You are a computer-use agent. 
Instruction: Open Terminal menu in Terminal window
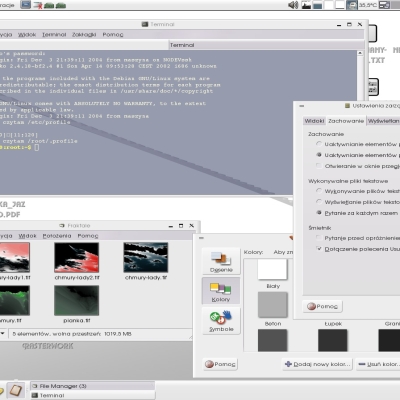coord(54,35)
